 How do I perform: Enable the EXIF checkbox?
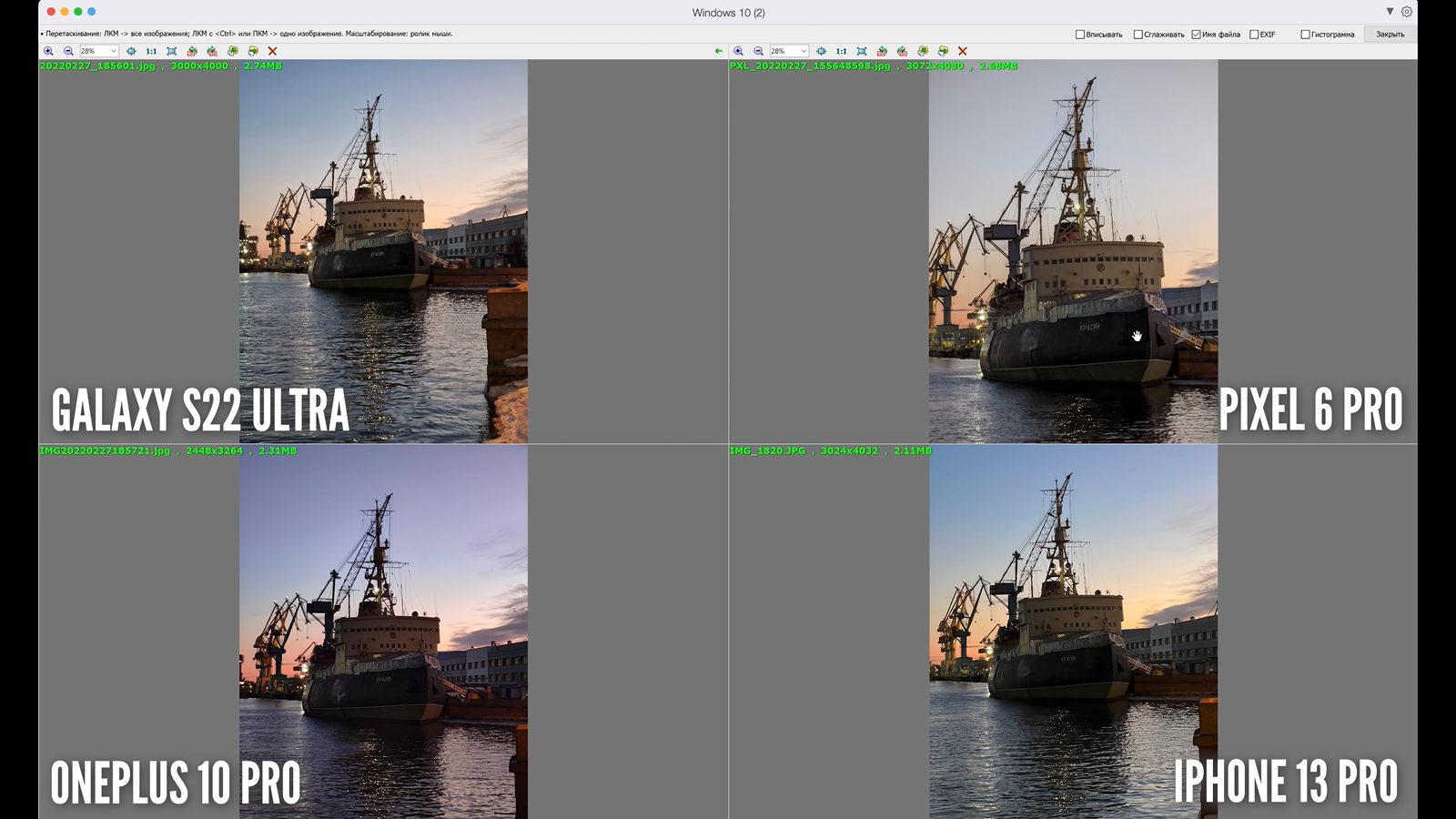[1254, 35]
